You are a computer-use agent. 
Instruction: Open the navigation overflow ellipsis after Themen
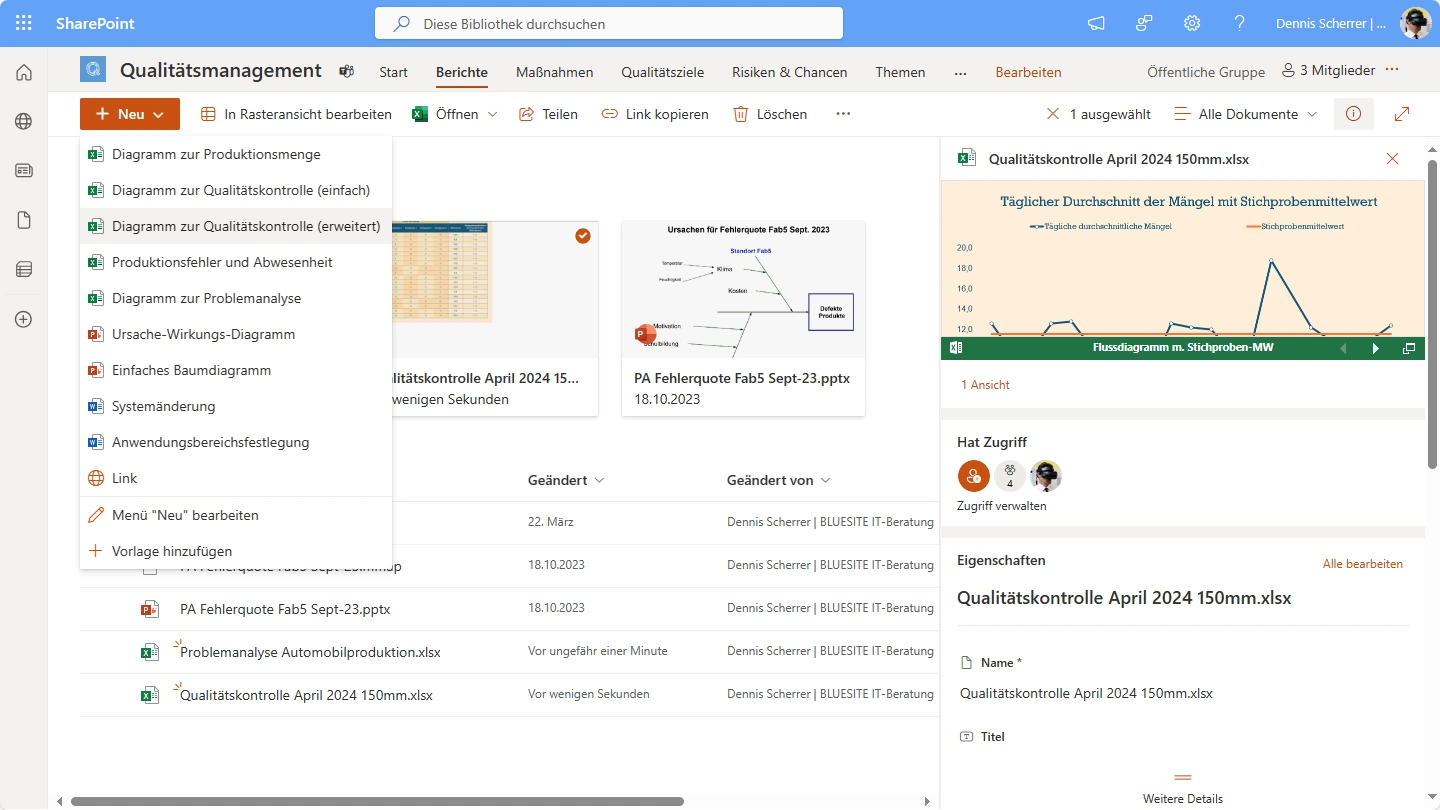960,72
